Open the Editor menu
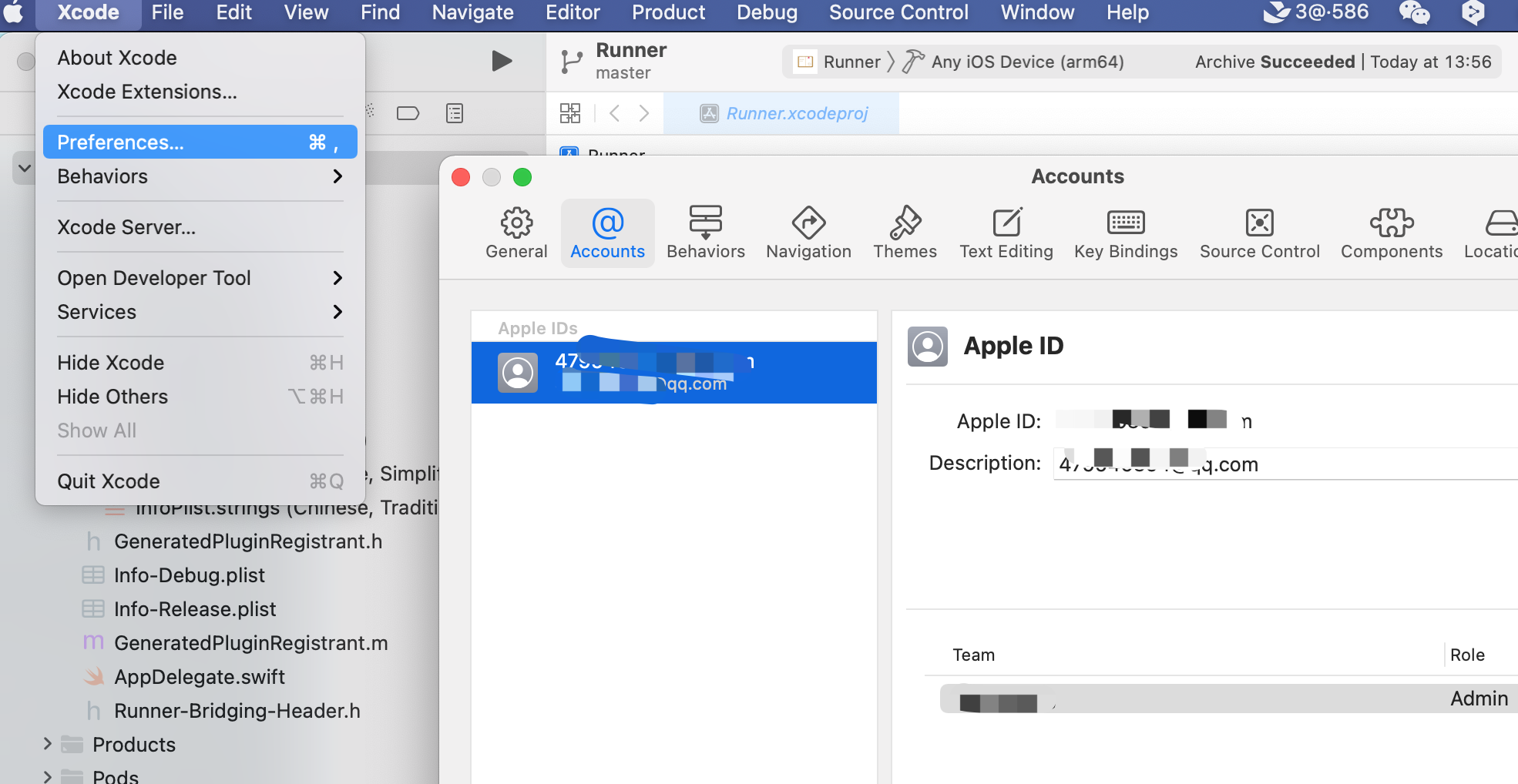 point(573,12)
